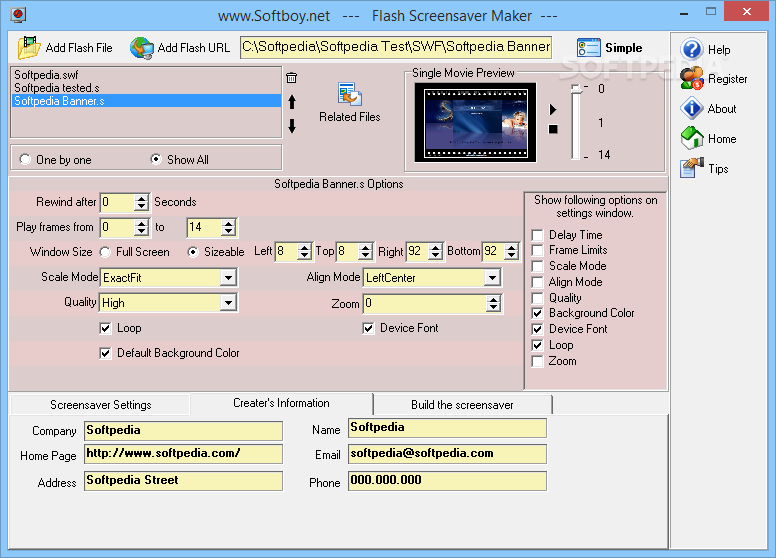Select Show All radio option
Image resolution: width=776 pixels, height=558 pixels.
click(156, 159)
